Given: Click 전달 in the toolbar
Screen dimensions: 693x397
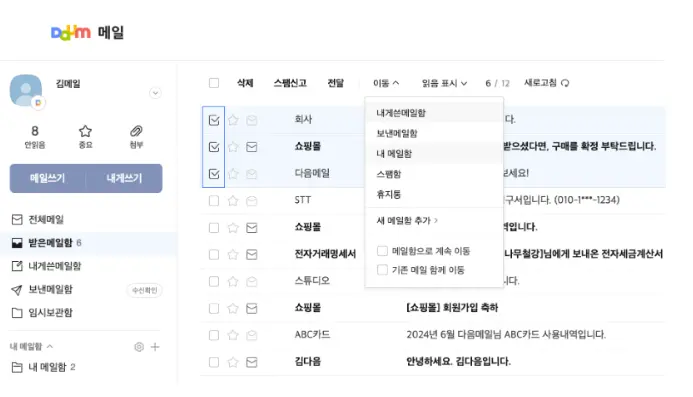Looking at the screenshot, I should [335, 83].
